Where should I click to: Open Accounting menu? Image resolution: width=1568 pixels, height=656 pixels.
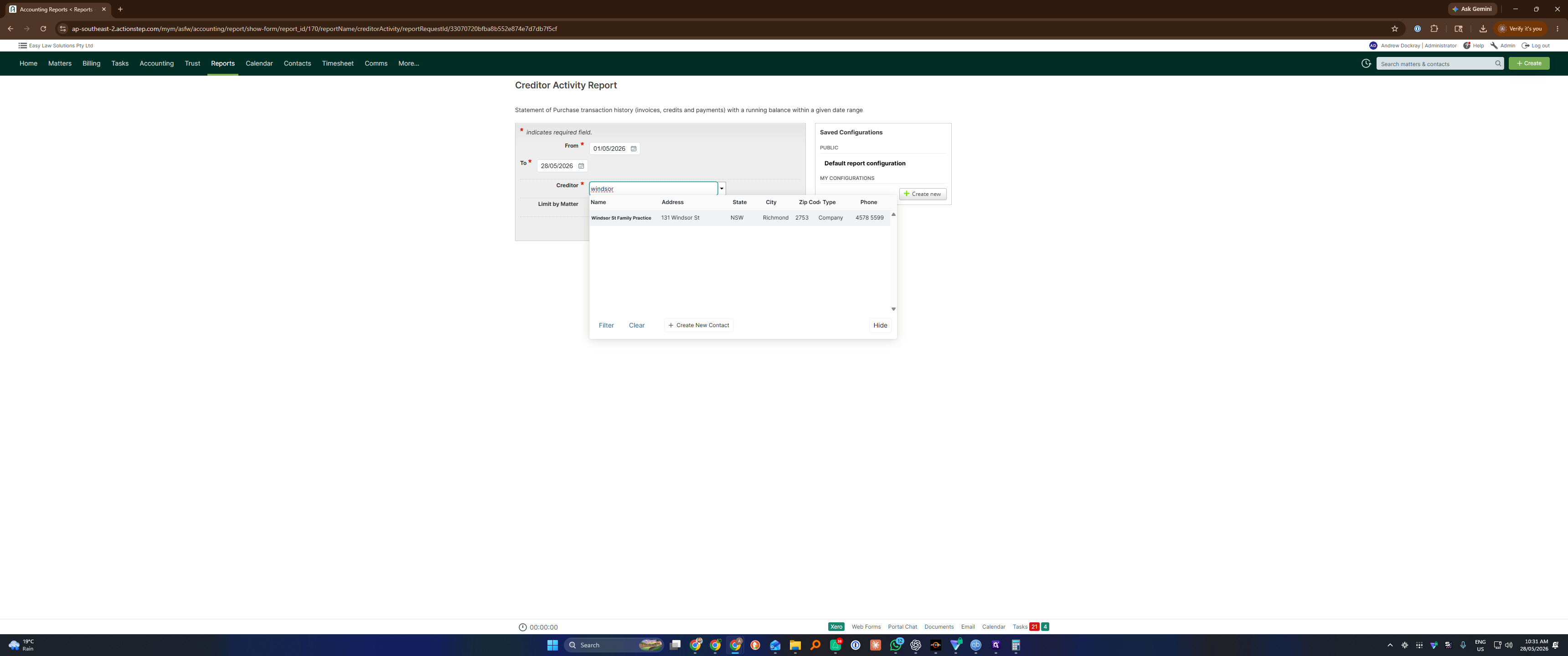tap(156, 63)
